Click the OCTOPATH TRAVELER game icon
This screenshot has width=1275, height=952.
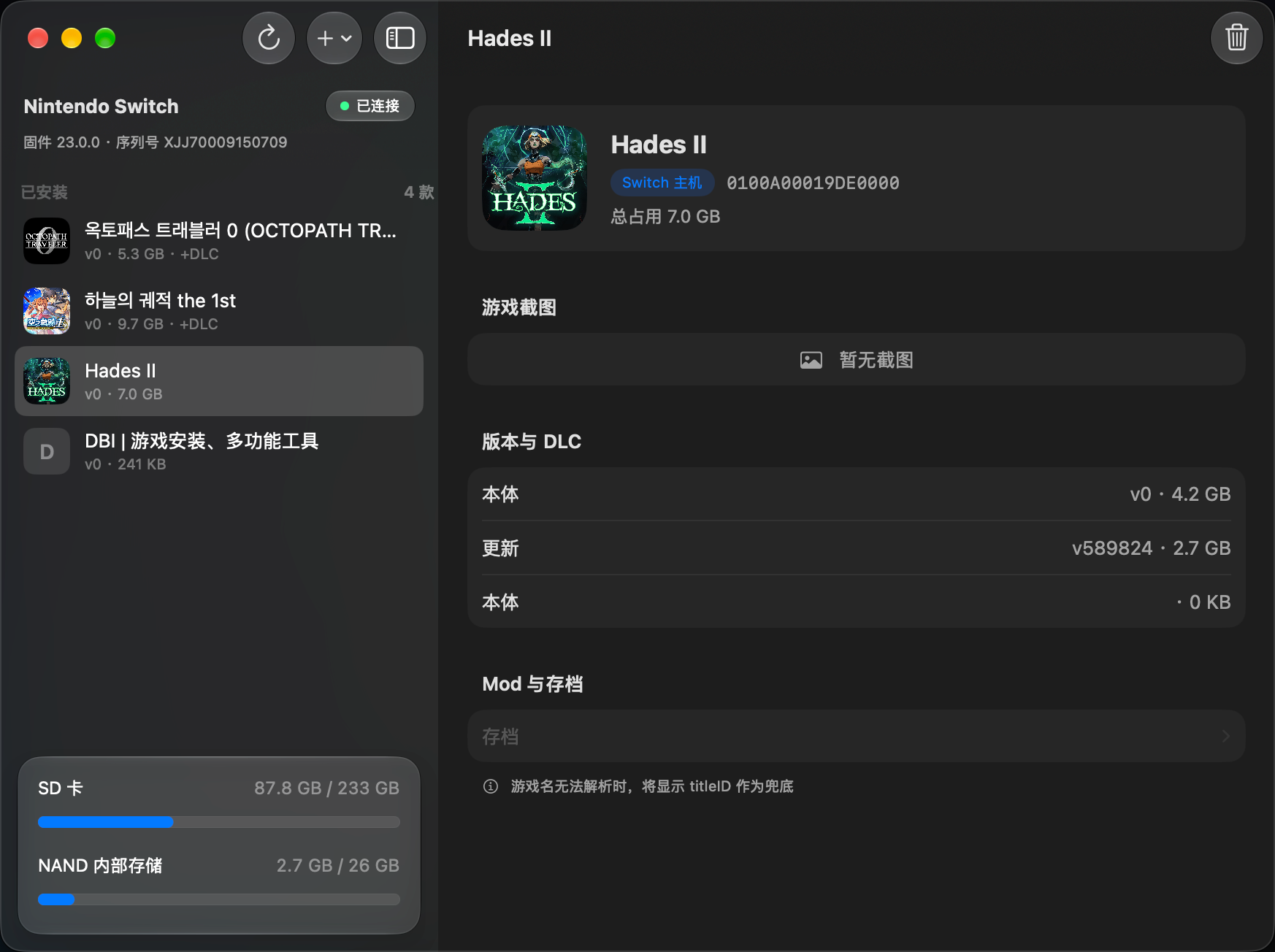tap(47, 241)
